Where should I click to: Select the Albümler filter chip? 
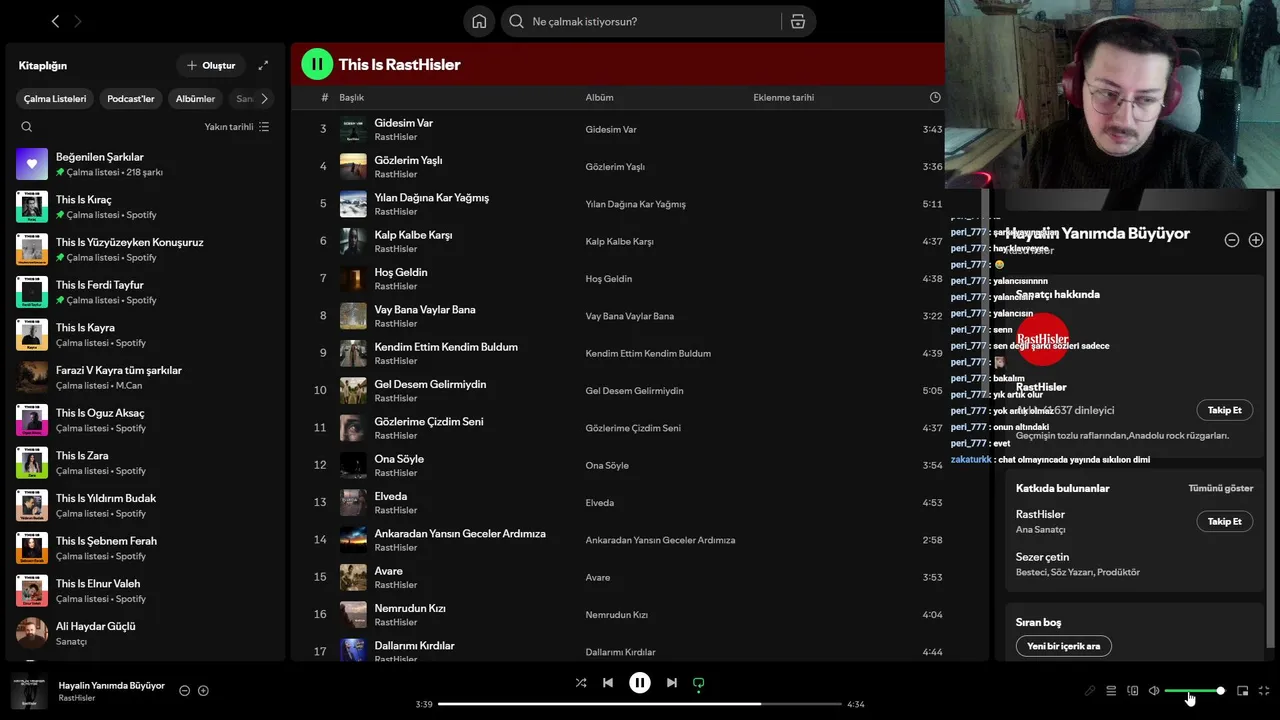coord(195,99)
